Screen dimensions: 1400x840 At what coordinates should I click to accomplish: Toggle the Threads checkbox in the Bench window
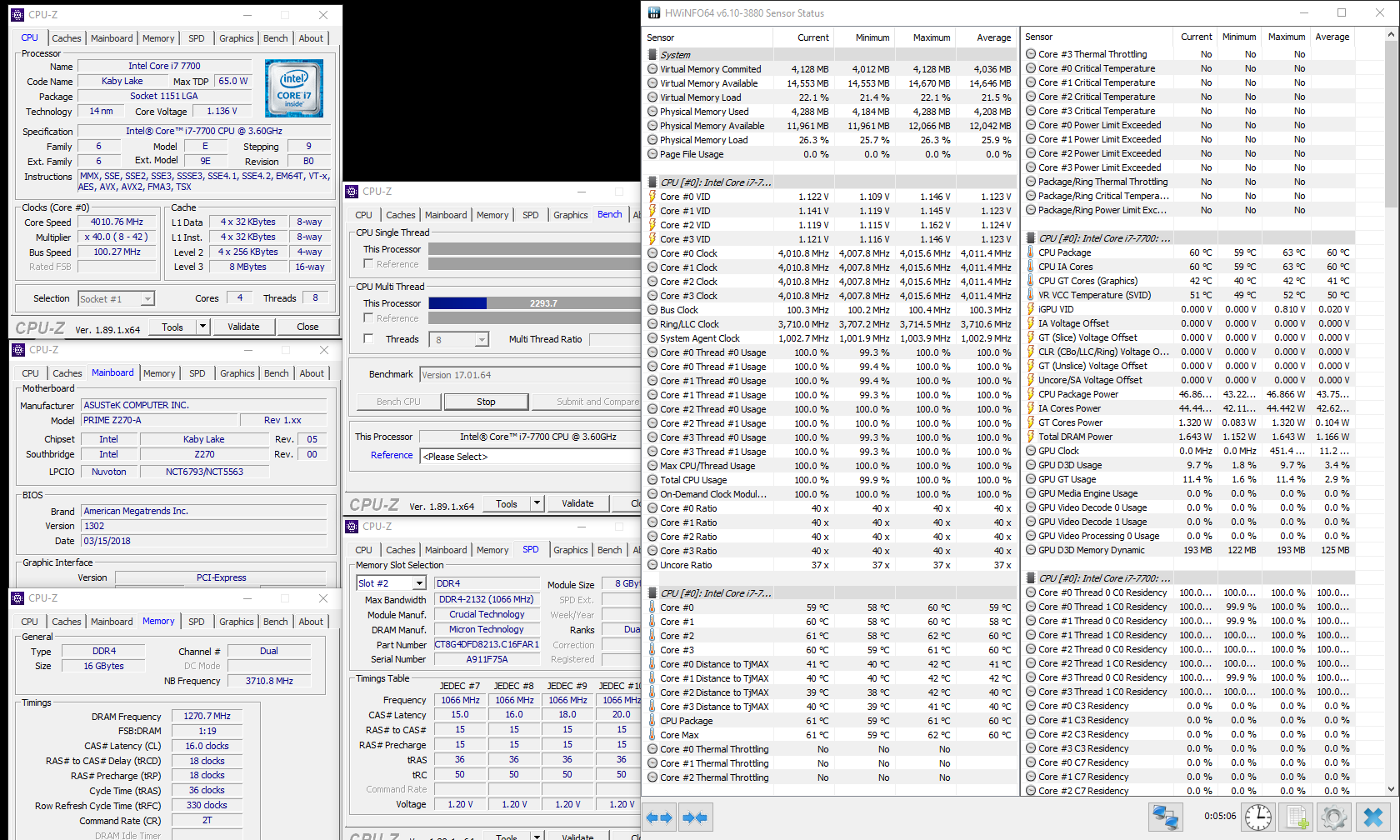[368, 338]
